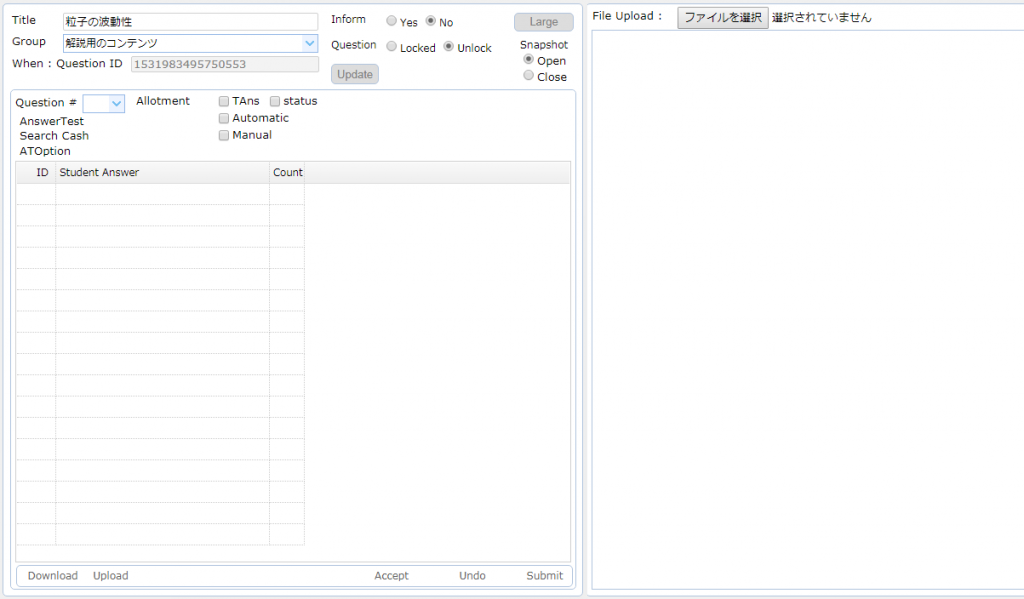
Task: Select the Inform No radio button
Action: 431,21
